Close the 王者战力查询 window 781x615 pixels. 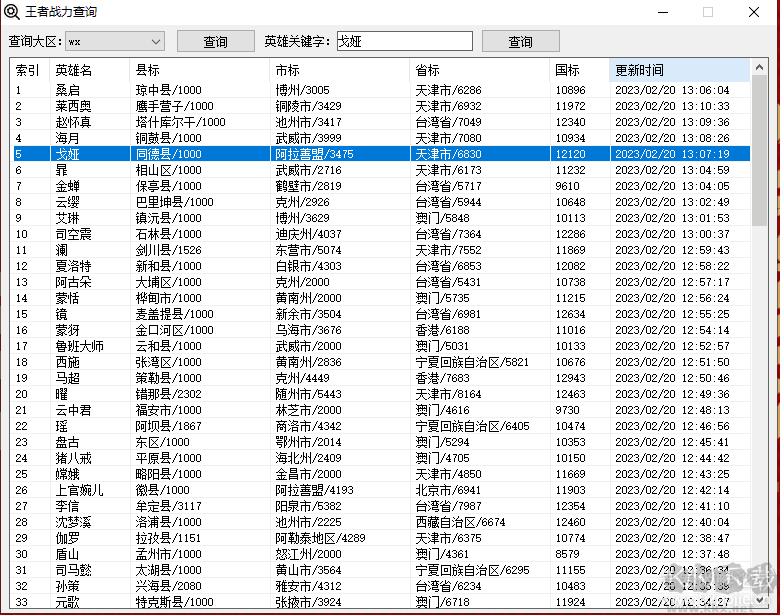(x=756, y=12)
